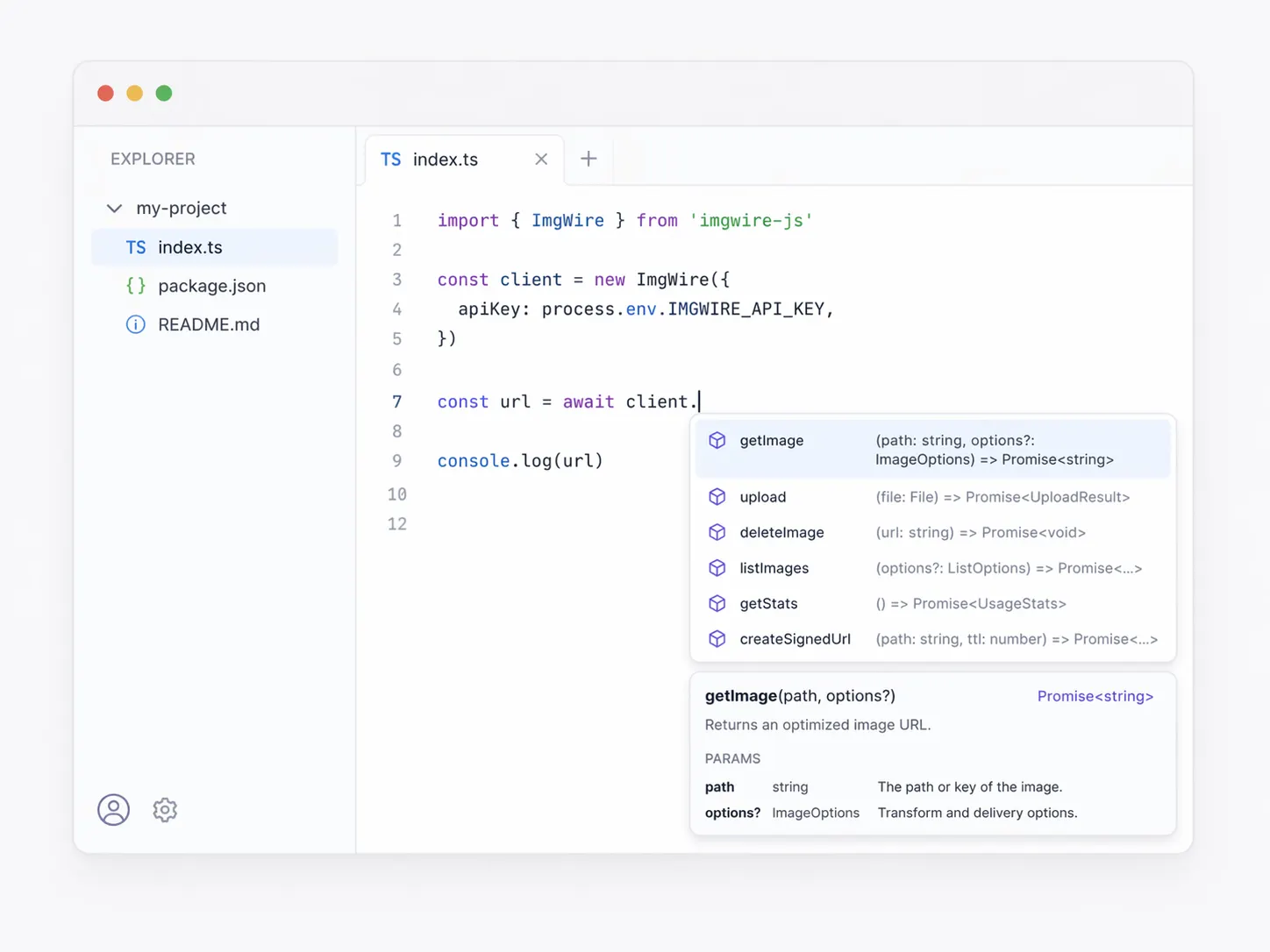The image size is (1270, 952).
Task: Open settings via the gear icon
Action: pyautogui.click(x=165, y=809)
